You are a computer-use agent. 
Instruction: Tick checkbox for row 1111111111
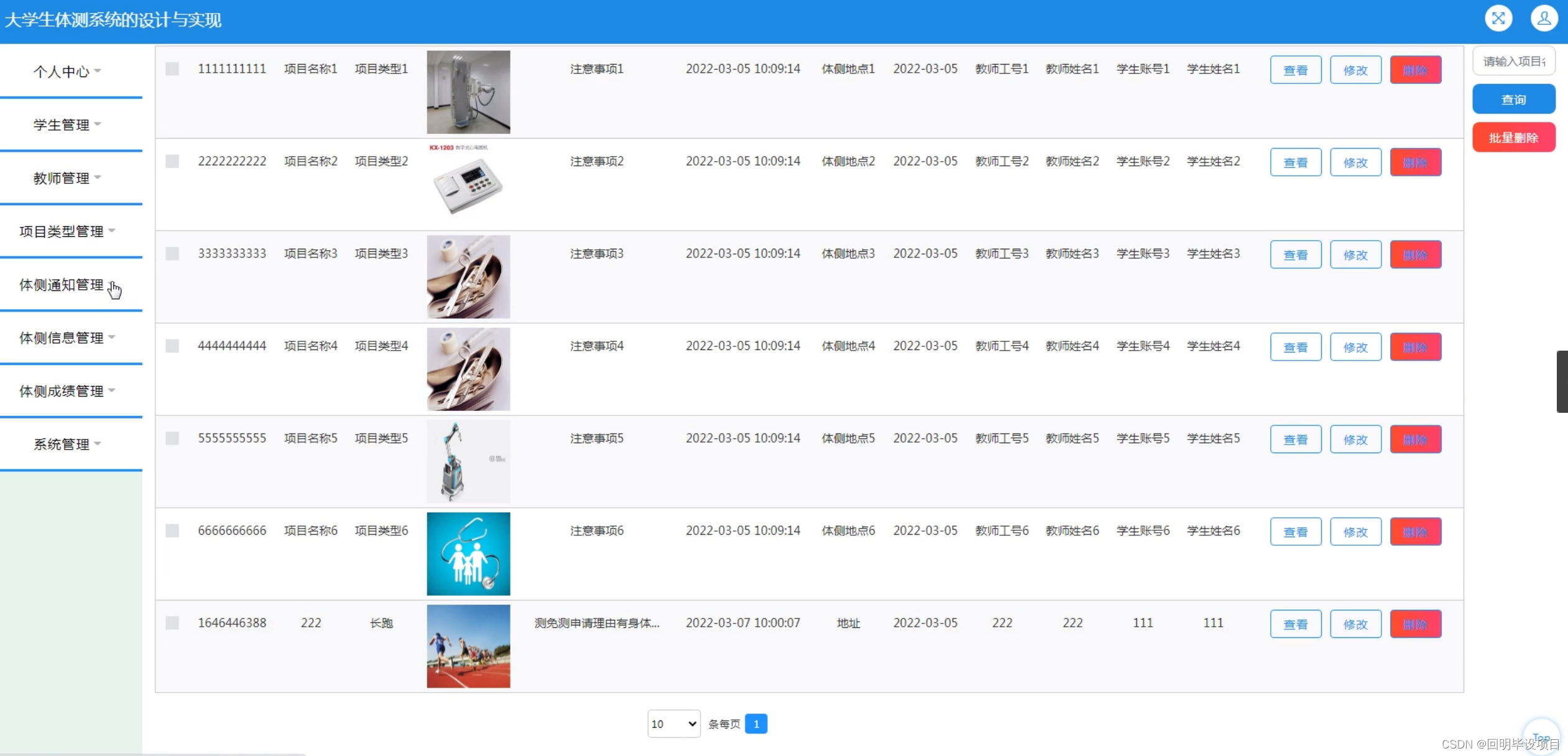click(172, 69)
